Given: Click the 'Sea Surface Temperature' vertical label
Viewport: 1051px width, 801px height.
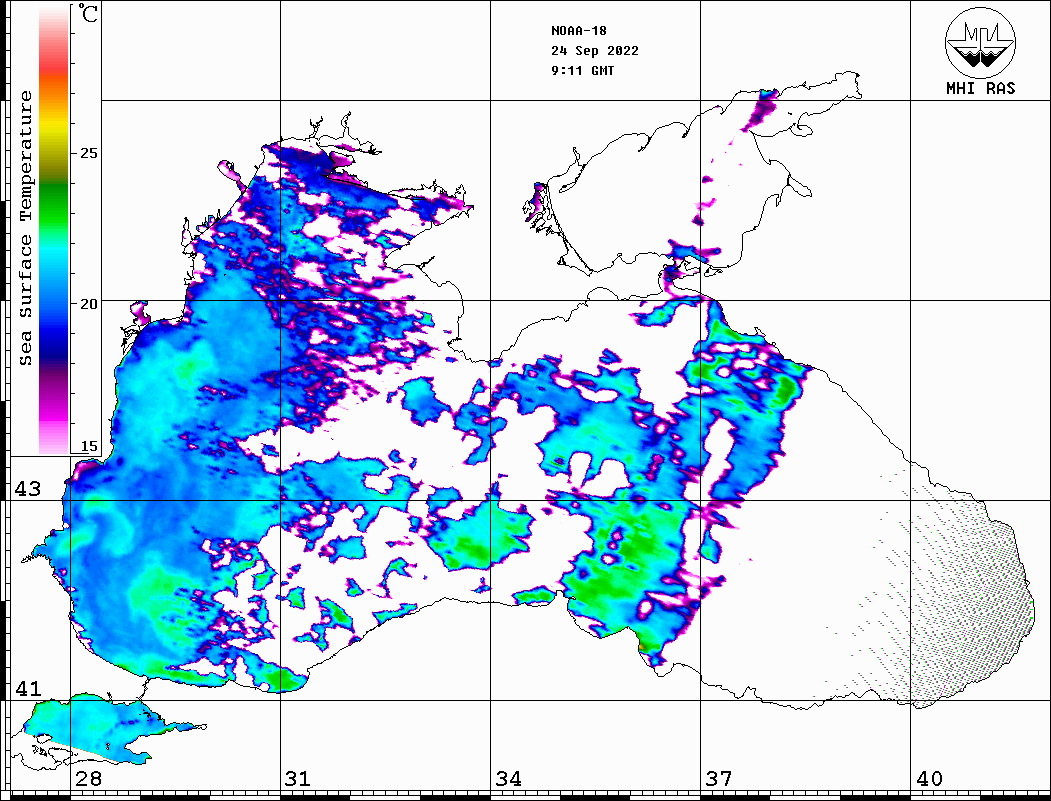Looking at the screenshot, I should coord(25,228).
